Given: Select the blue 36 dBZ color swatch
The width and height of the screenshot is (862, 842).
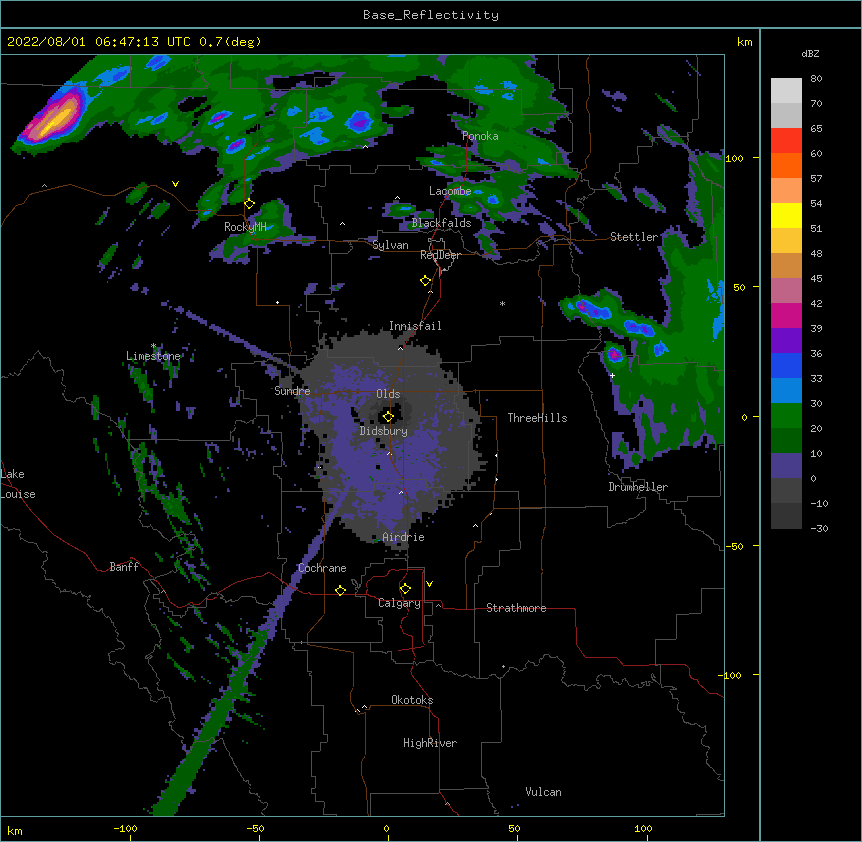Looking at the screenshot, I should point(786,365).
